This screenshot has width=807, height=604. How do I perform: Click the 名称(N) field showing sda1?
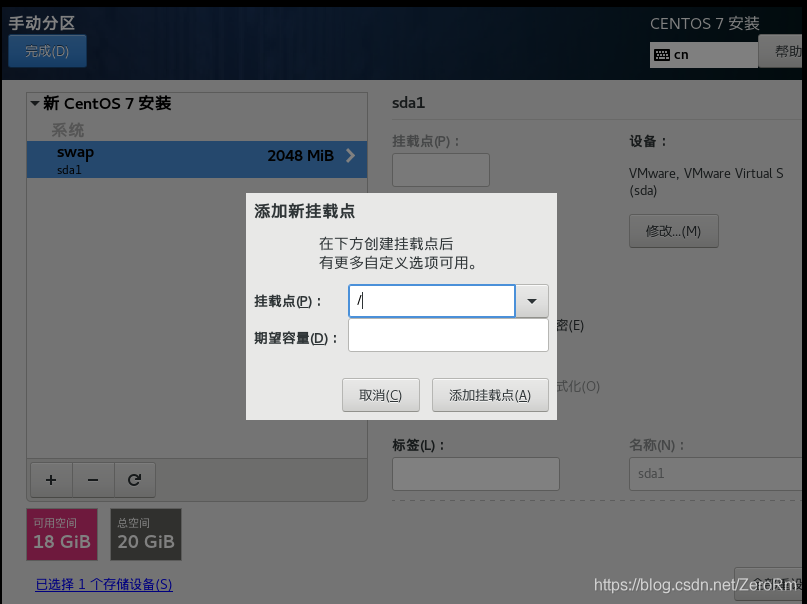[716, 474]
